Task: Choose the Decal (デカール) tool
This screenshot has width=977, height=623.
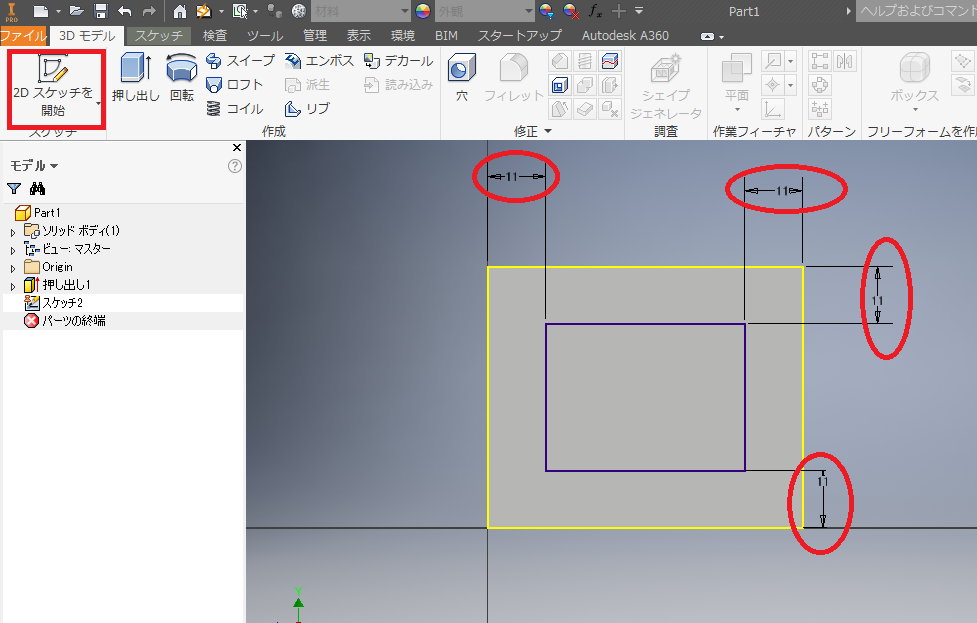Action: click(x=398, y=60)
